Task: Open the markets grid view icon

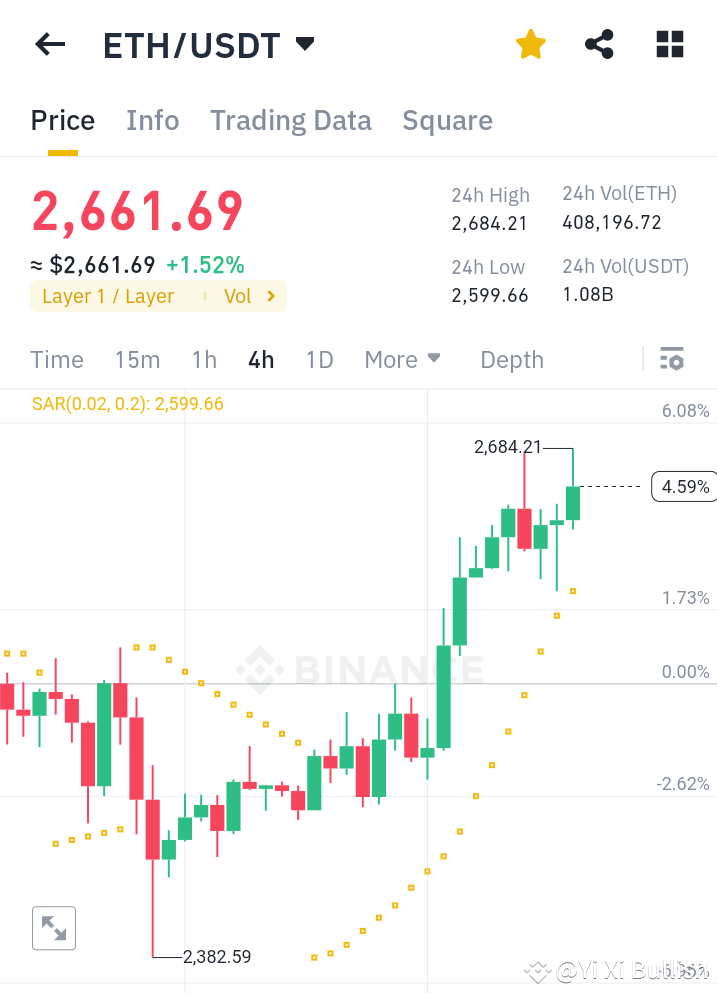Action: [x=668, y=44]
